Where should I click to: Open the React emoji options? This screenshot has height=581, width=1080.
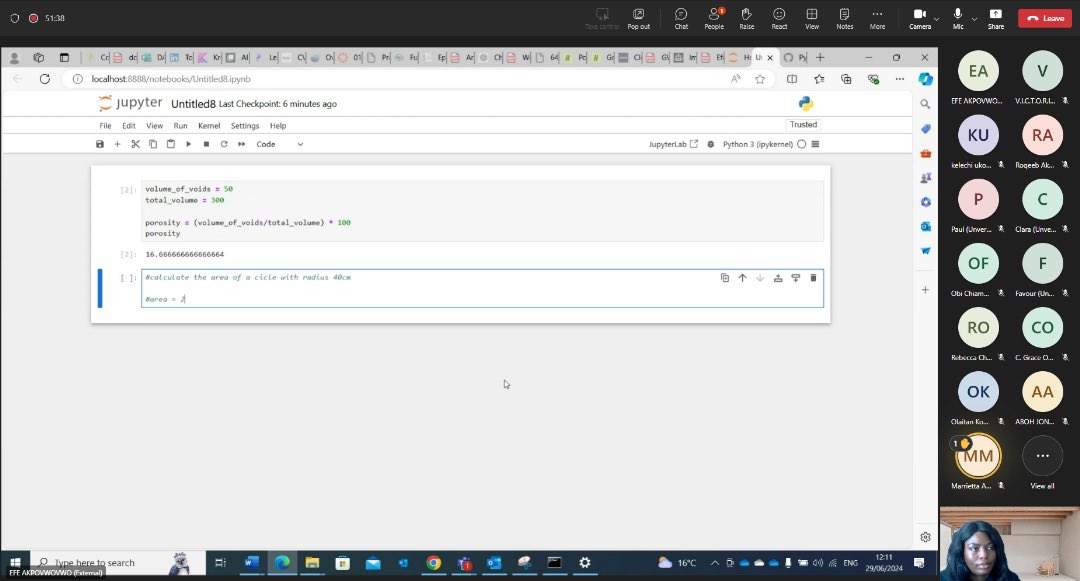tap(779, 19)
